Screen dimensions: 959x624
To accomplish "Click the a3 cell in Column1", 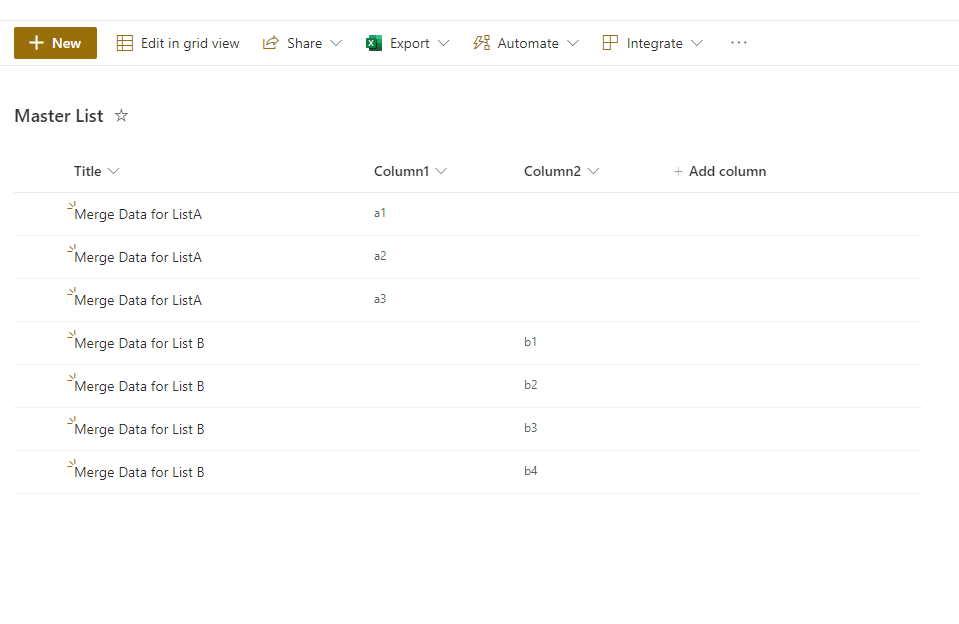I will point(380,299).
